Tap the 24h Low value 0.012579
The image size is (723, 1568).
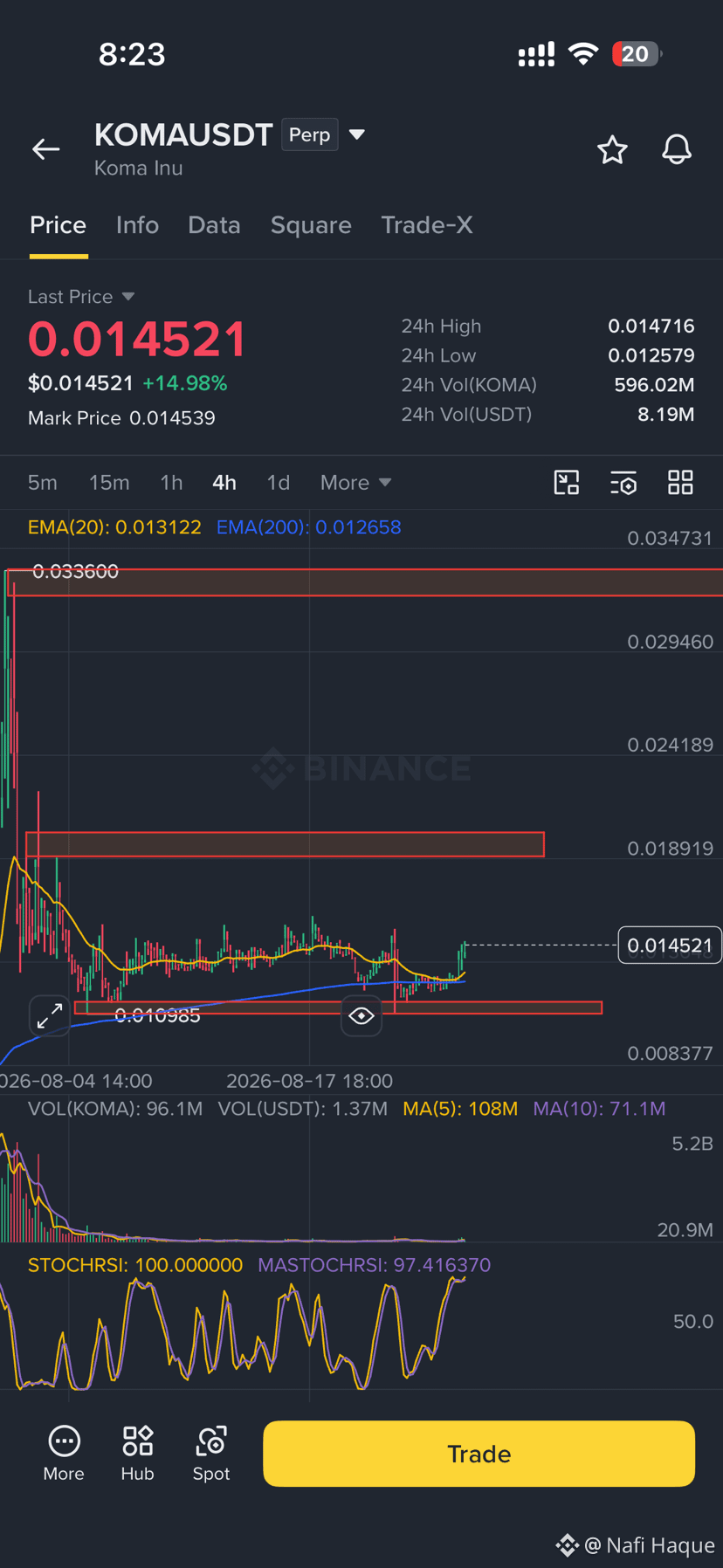[651, 355]
